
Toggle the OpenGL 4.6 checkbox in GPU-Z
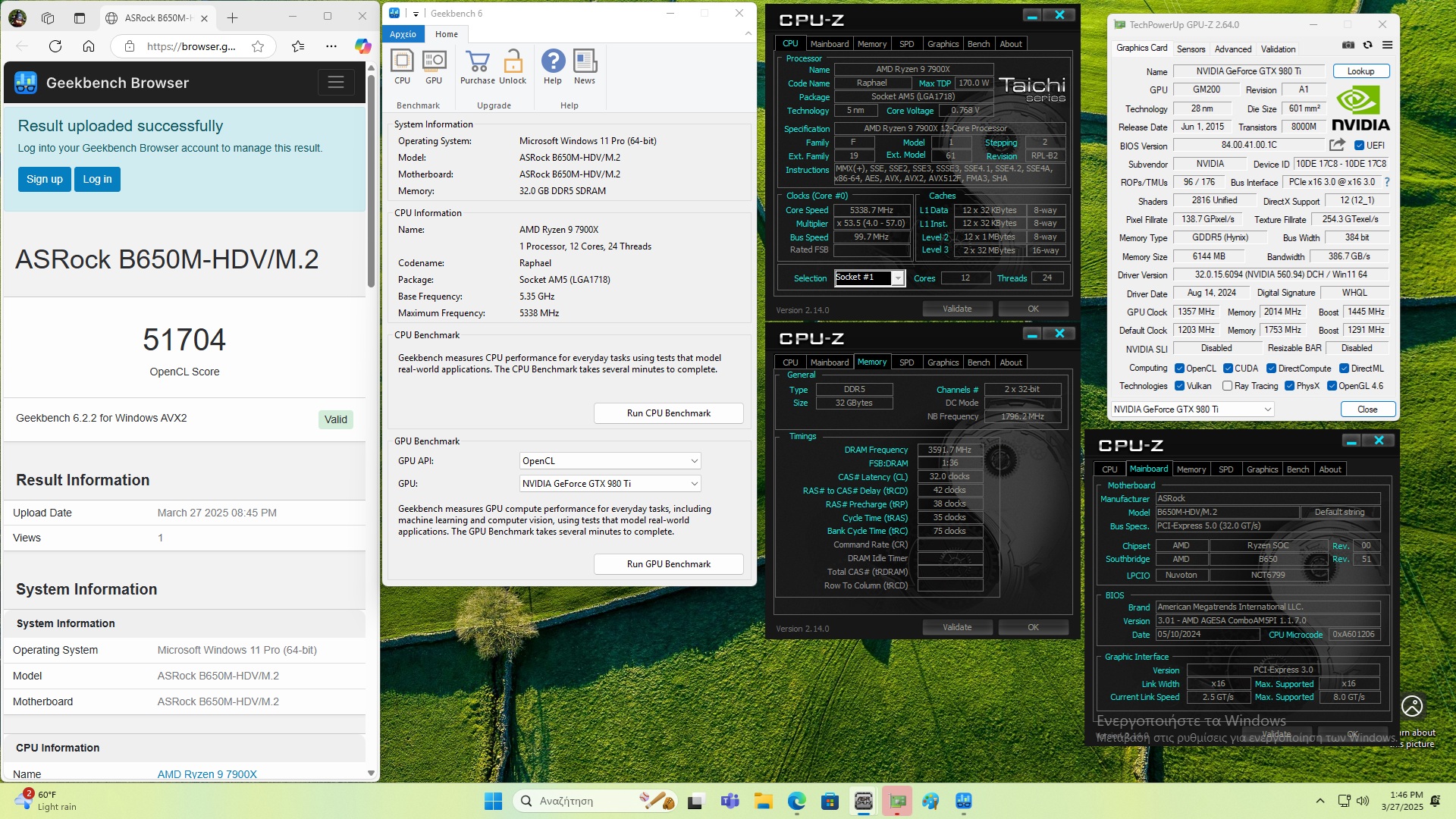tap(1332, 386)
